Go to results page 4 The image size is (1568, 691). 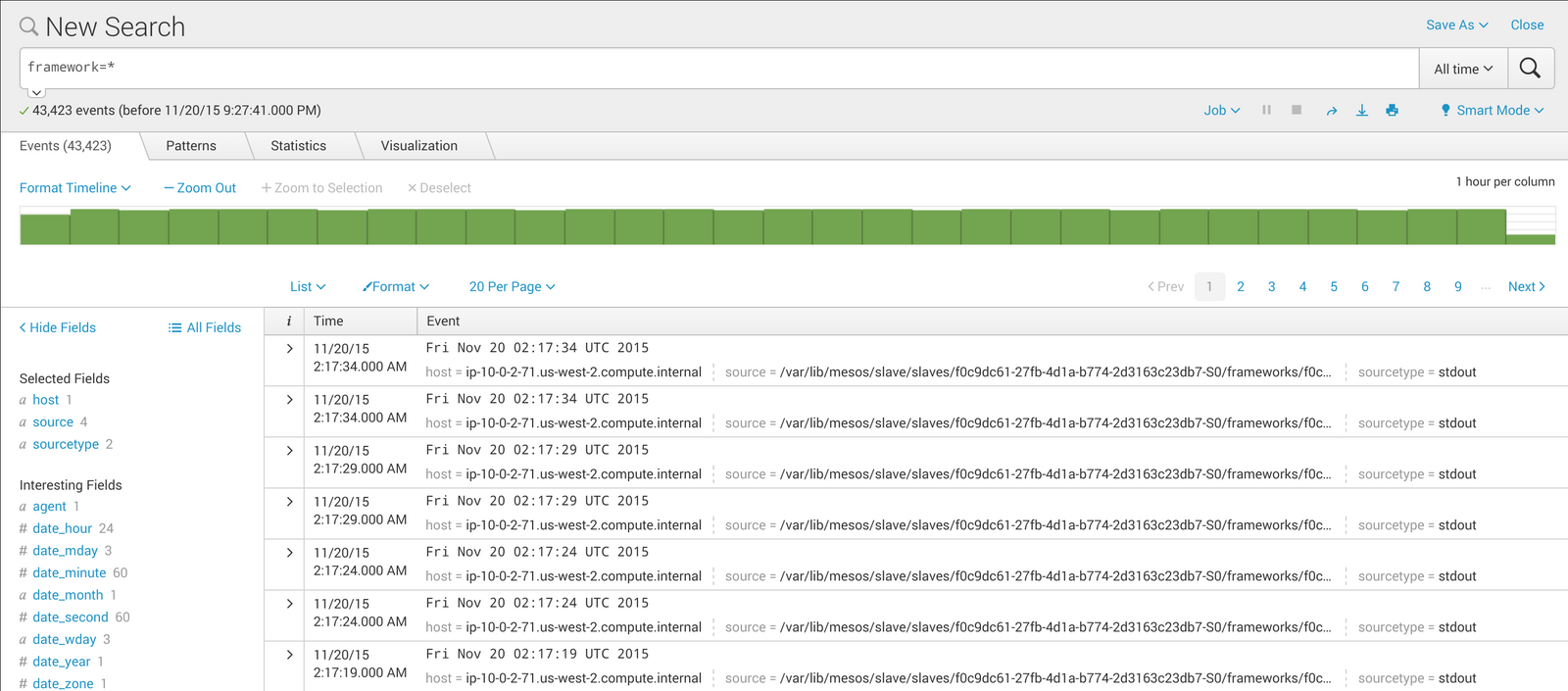(1302, 287)
